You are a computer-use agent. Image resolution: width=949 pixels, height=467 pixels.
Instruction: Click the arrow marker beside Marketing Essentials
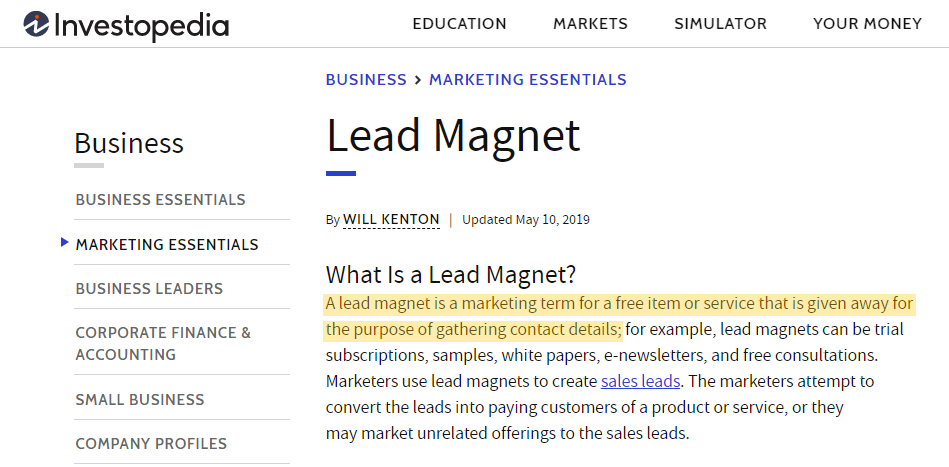click(x=65, y=242)
